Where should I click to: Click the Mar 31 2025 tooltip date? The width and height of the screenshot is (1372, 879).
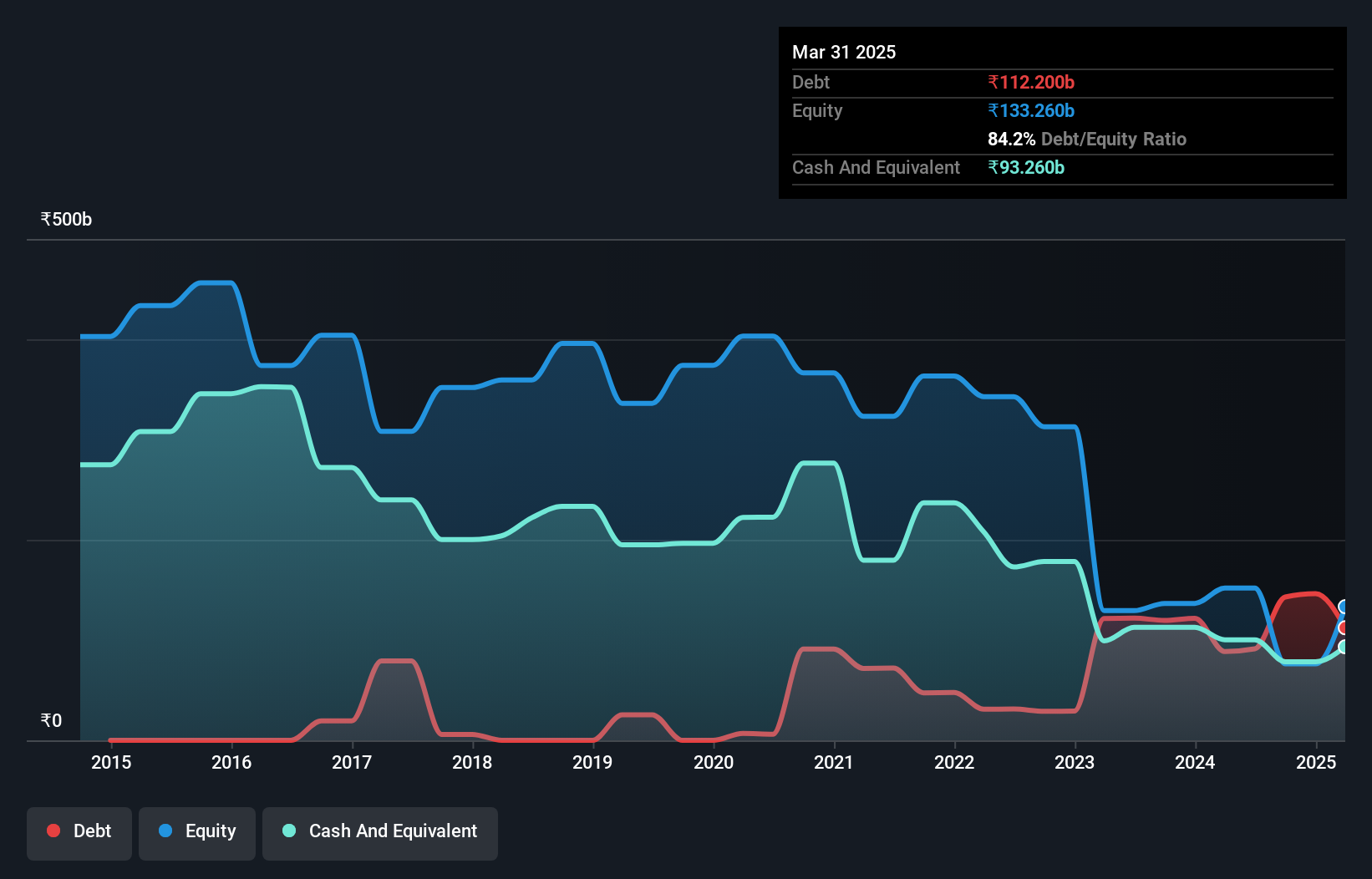[x=844, y=52]
